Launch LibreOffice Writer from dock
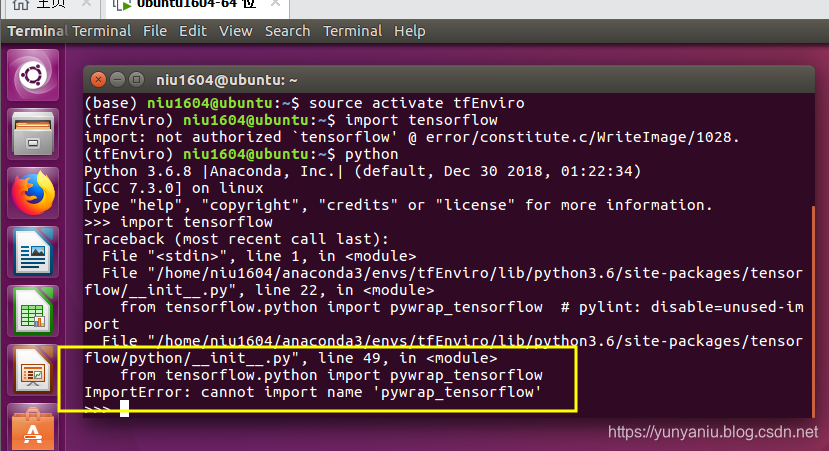The height and width of the screenshot is (451, 829). (33, 253)
